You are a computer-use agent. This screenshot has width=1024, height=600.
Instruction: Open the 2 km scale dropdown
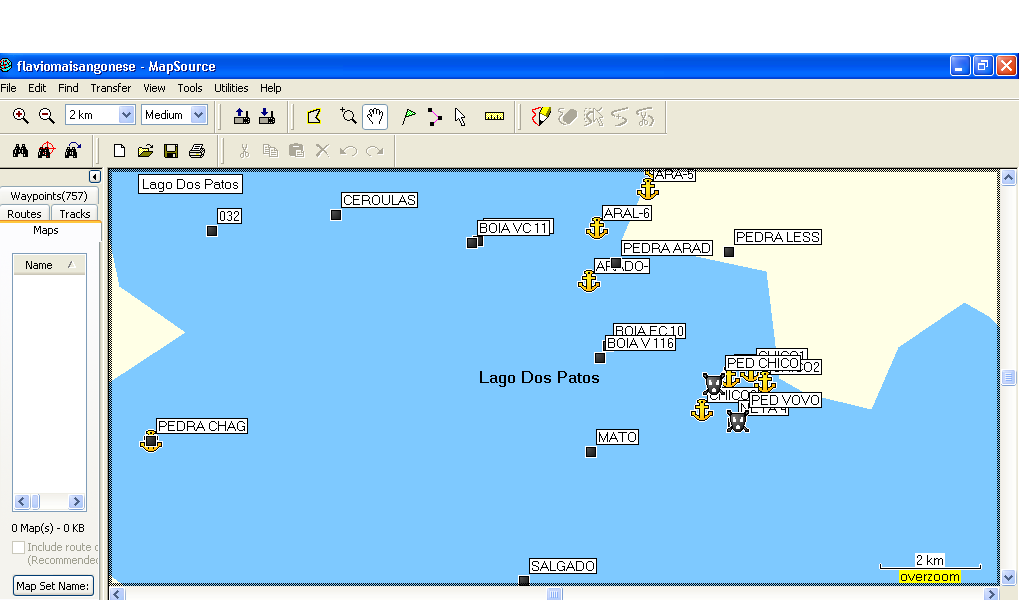(126, 115)
